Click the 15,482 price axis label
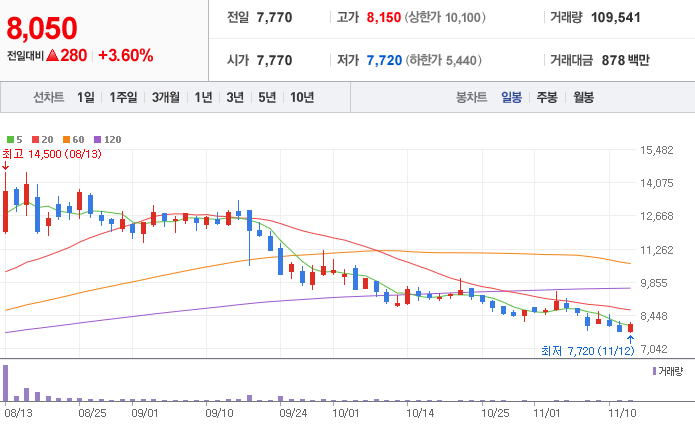The width and height of the screenshot is (695, 433). pos(656,150)
